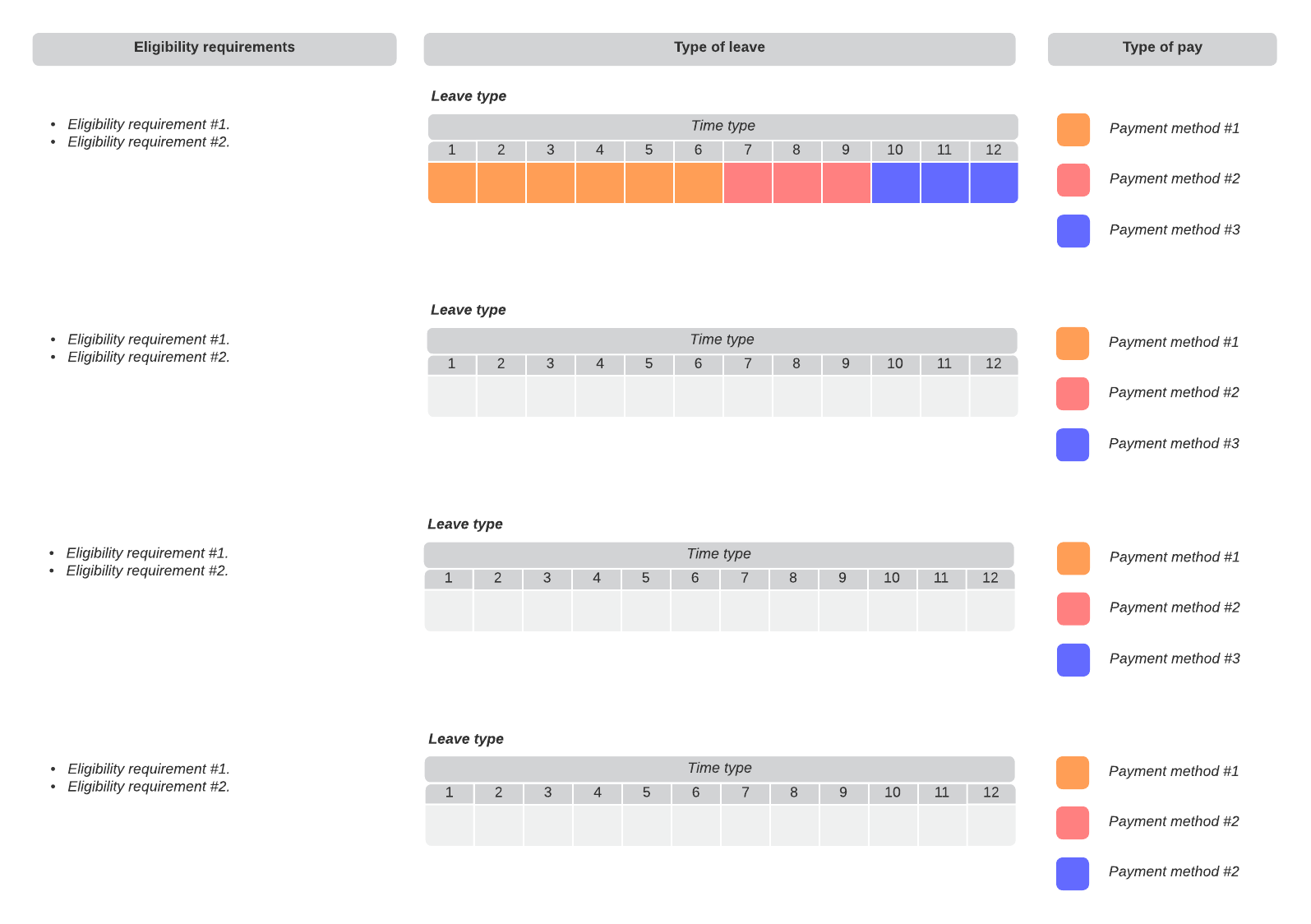Click the fourth block's "Leave type" title

tap(466, 739)
